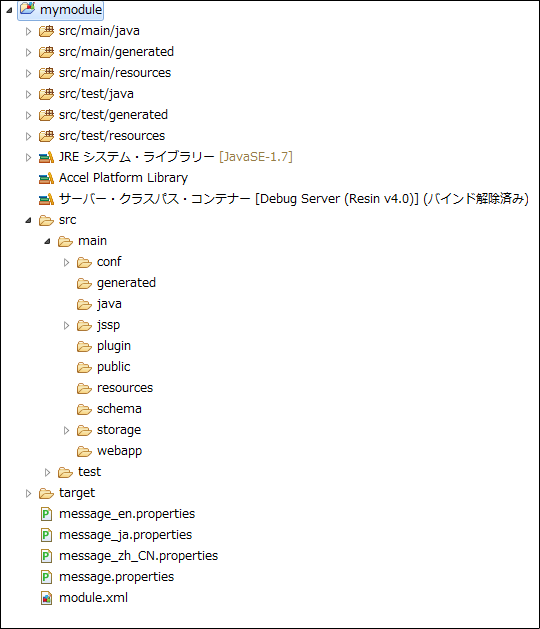Select the plugin folder label
This screenshot has height=629, width=540.
tap(114, 346)
